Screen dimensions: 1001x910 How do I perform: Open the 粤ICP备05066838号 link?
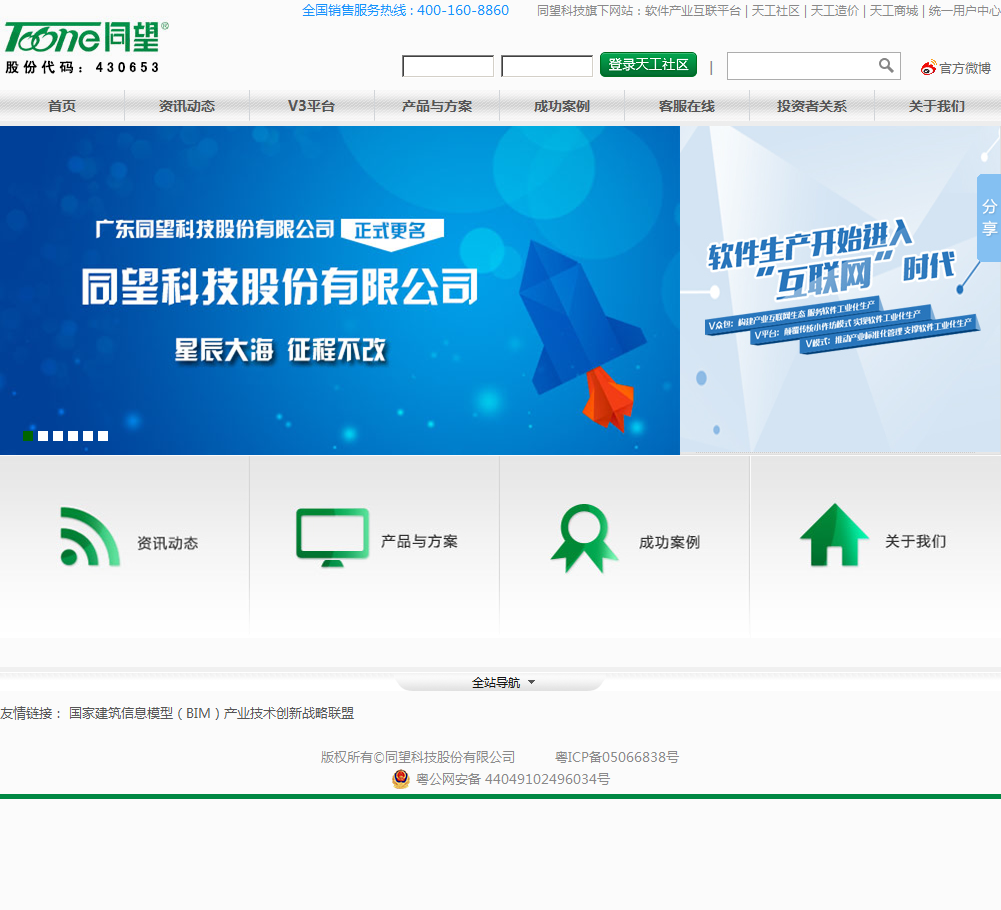click(617, 757)
